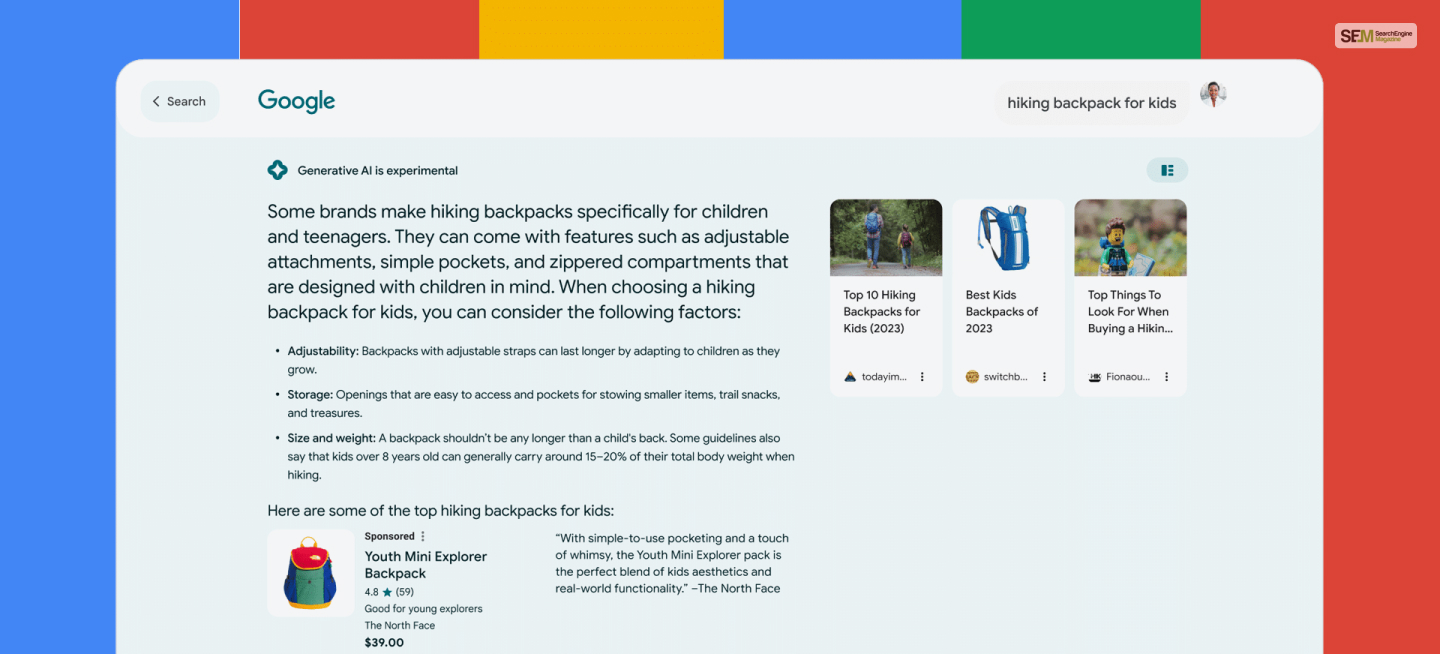Screen dimensions: 1440x654
Task: Open the user profile avatar
Action: coord(1213,95)
